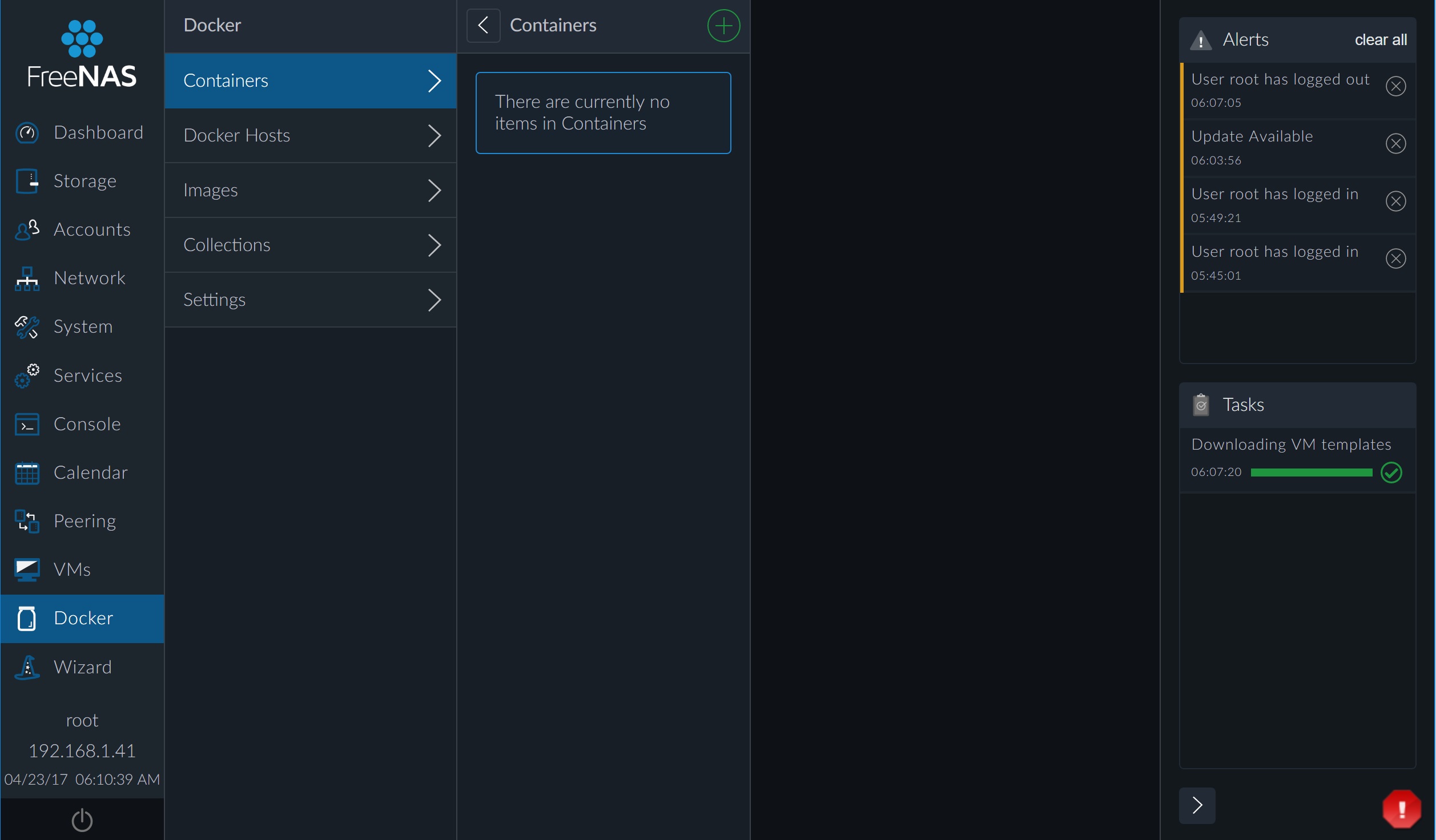The image size is (1436, 840).
Task: Click the 192.168.1.41 IP address
Action: click(82, 751)
